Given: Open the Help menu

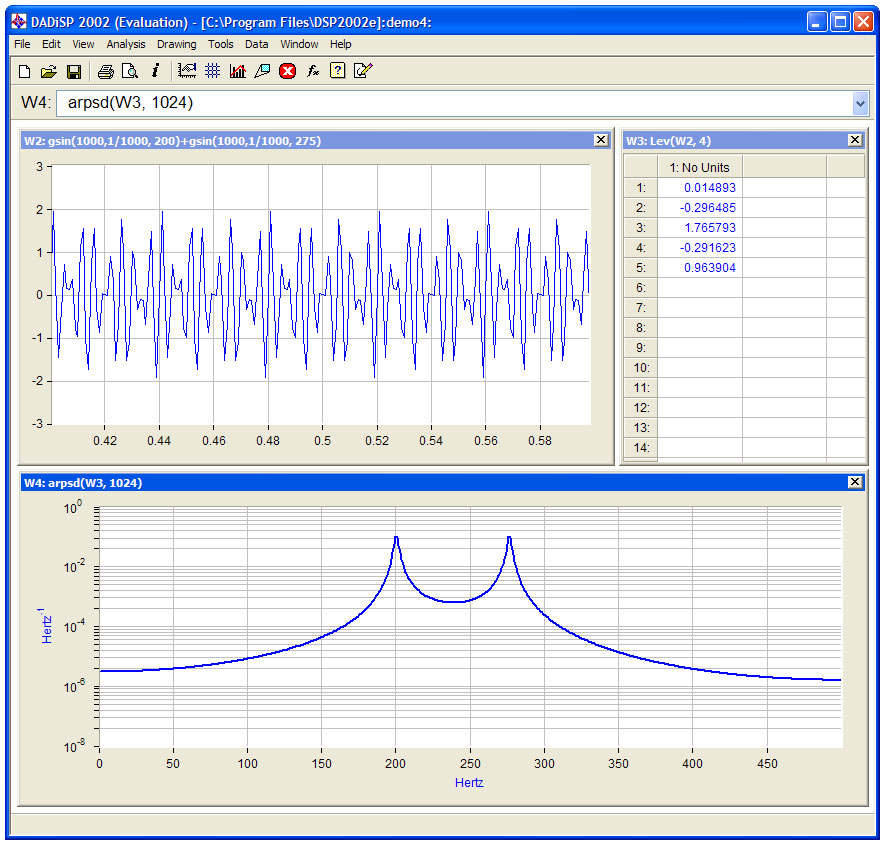Looking at the screenshot, I should coord(341,44).
